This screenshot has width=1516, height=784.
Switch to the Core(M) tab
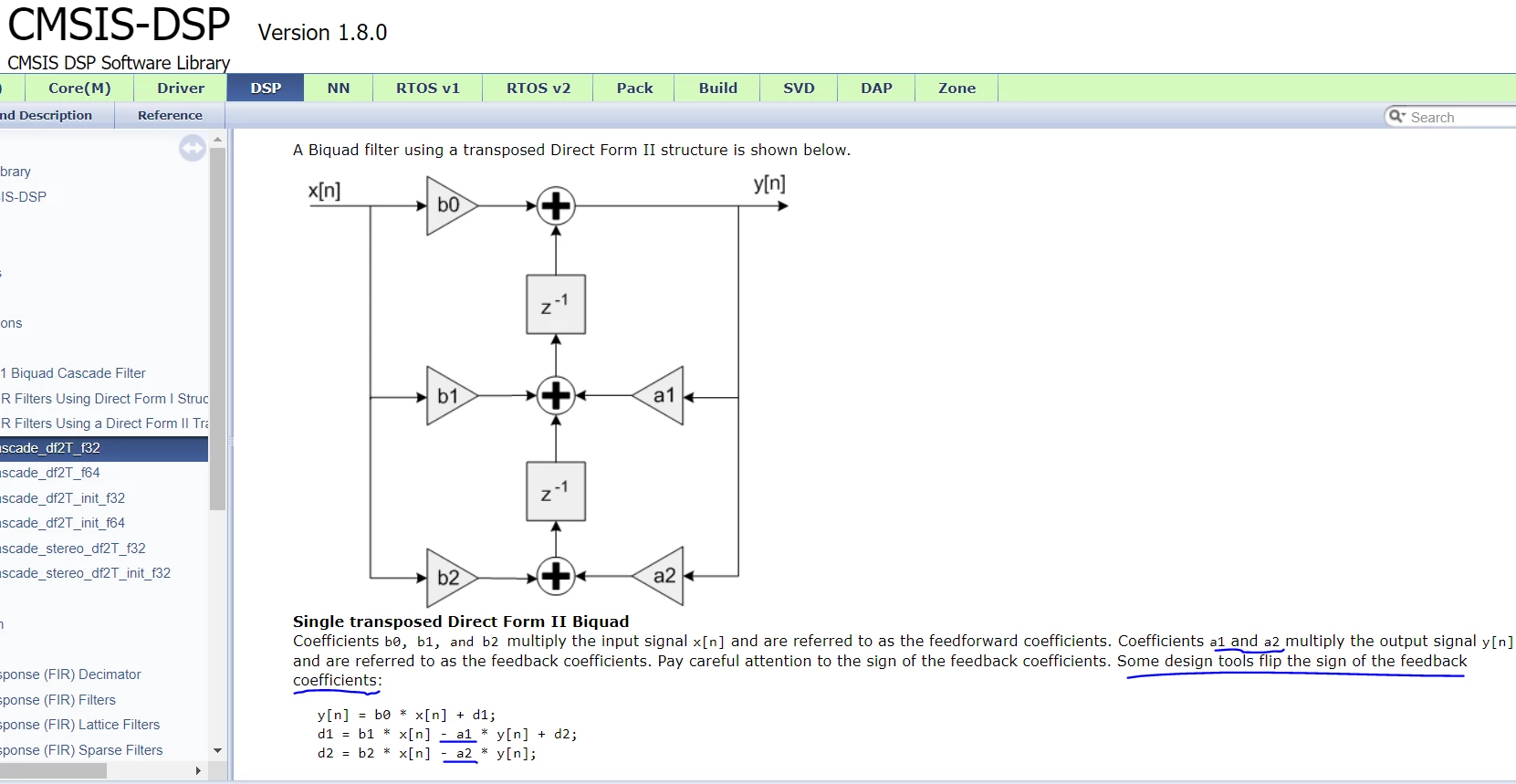pos(79,88)
